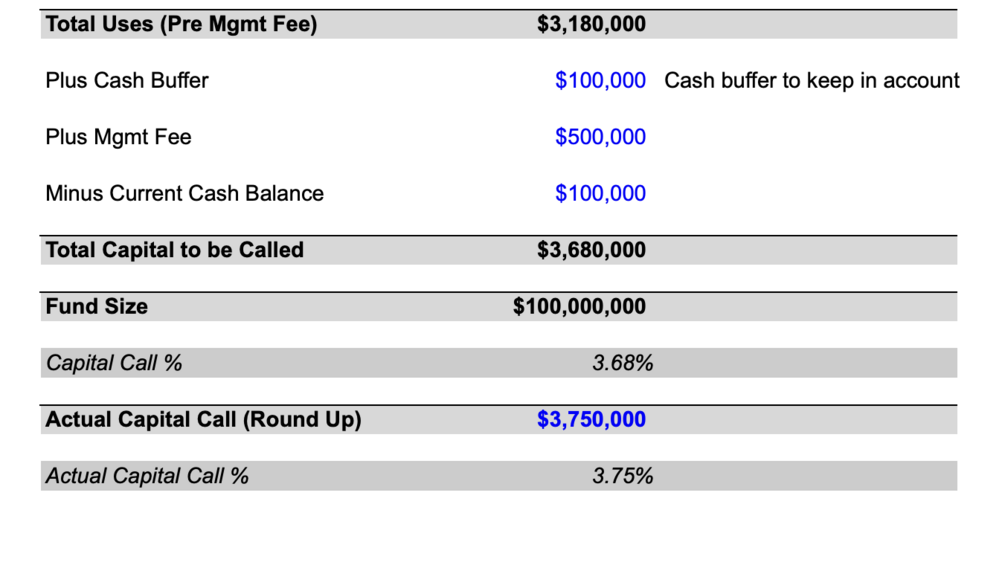Select the $500,000 management fee input
1005x562 pixels.
click(x=600, y=137)
